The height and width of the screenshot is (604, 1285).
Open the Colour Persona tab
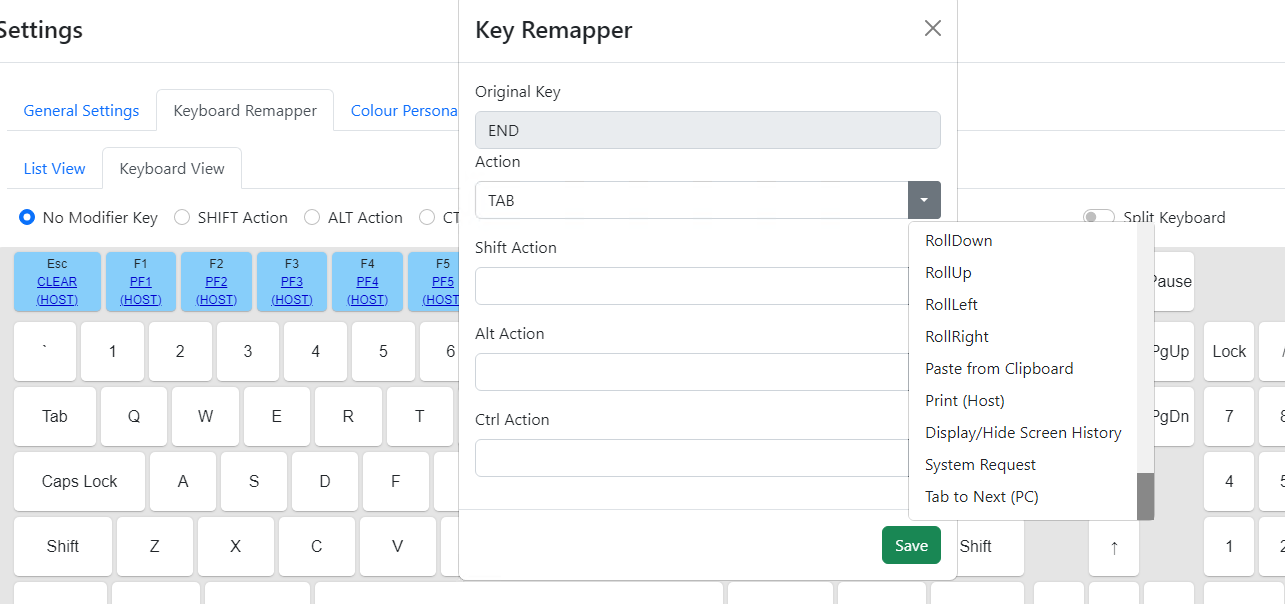point(404,110)
